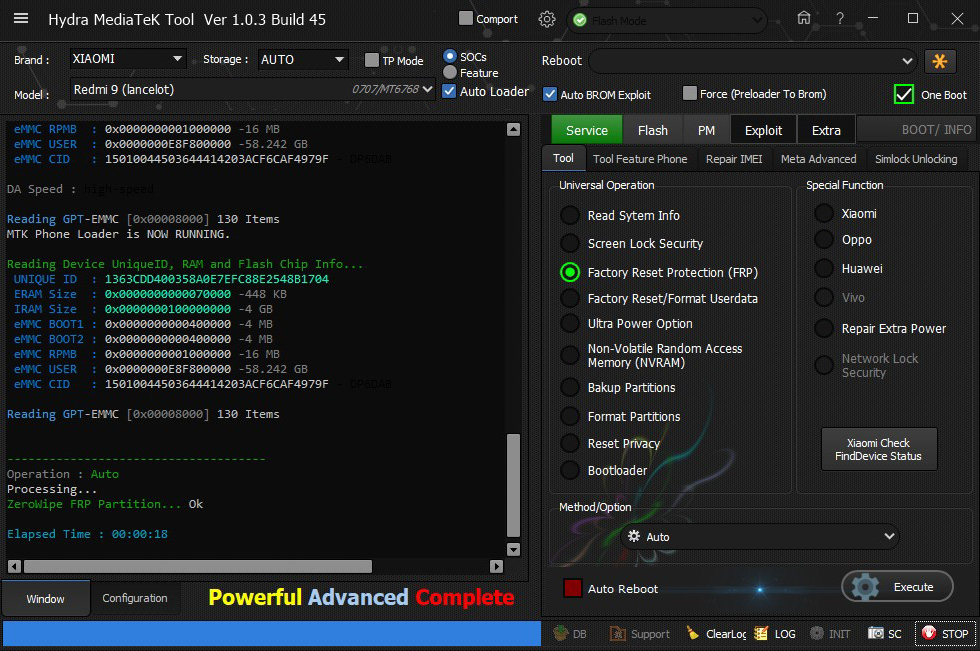Open the Exploit tab
Image resolution: width=980 pixels, height=651 pixels.
pyautogui.click(x=763, y=130)
